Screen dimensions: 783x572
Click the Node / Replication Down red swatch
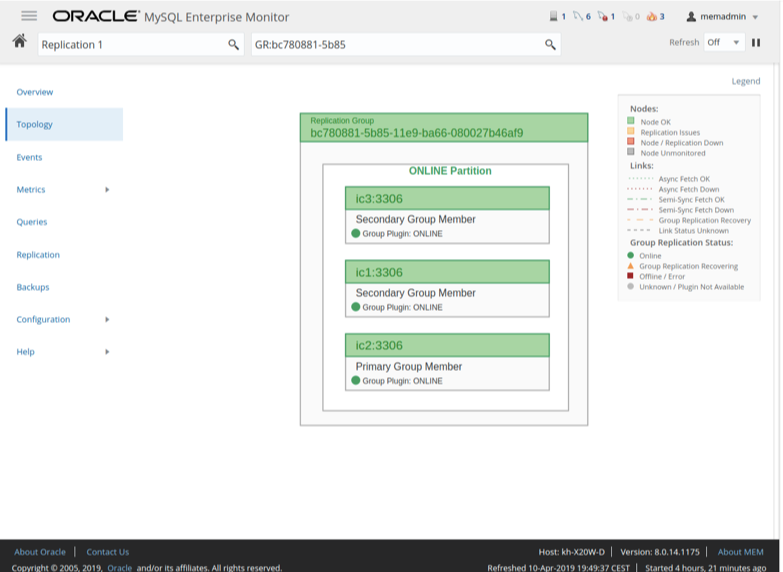631,141
